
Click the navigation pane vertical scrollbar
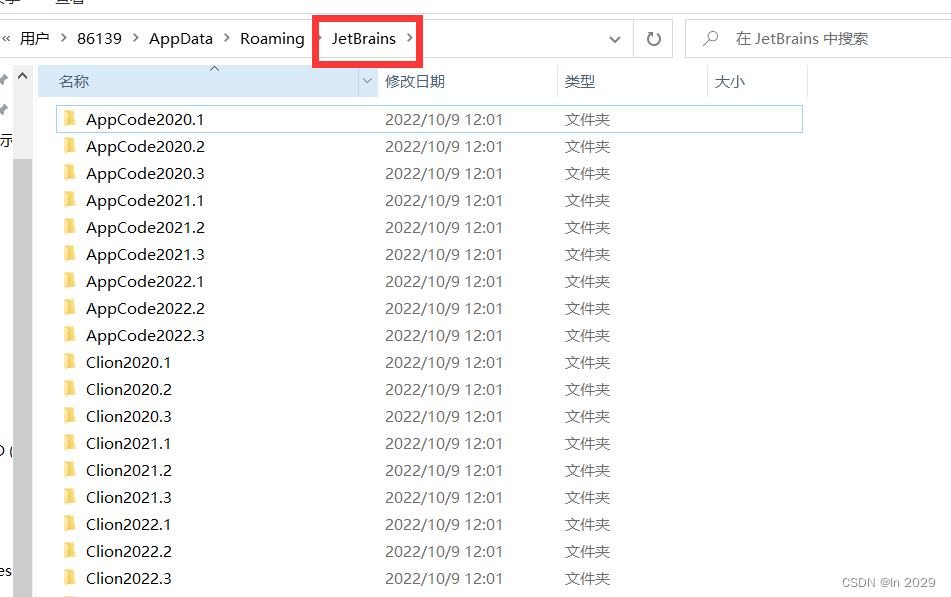pyautogui.click(x=22, y=377)
